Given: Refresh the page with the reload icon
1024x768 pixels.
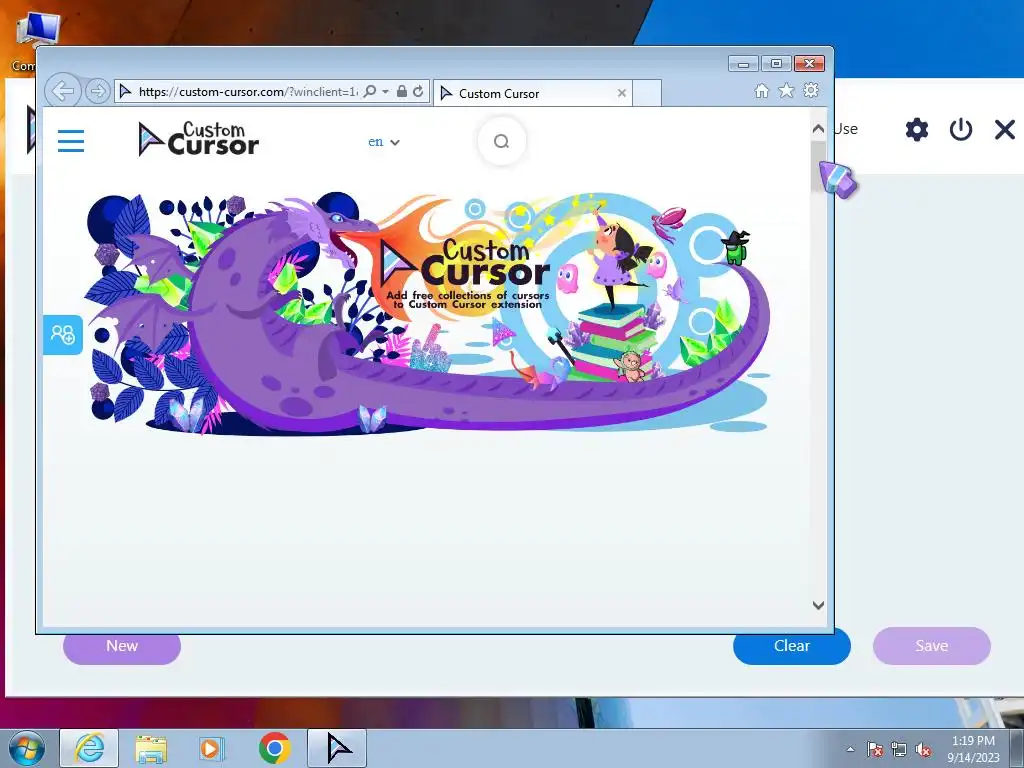Looking at the screenshot, I should (x=418, y=91).
